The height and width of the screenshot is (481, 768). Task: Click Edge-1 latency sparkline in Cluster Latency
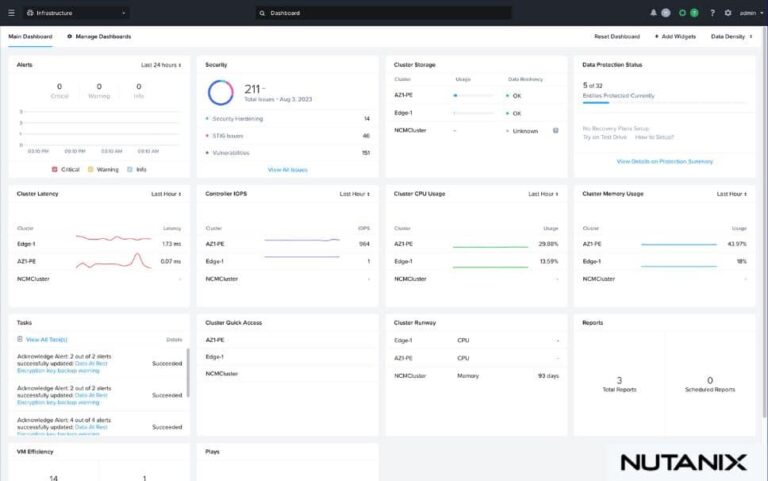pos(113,239)
